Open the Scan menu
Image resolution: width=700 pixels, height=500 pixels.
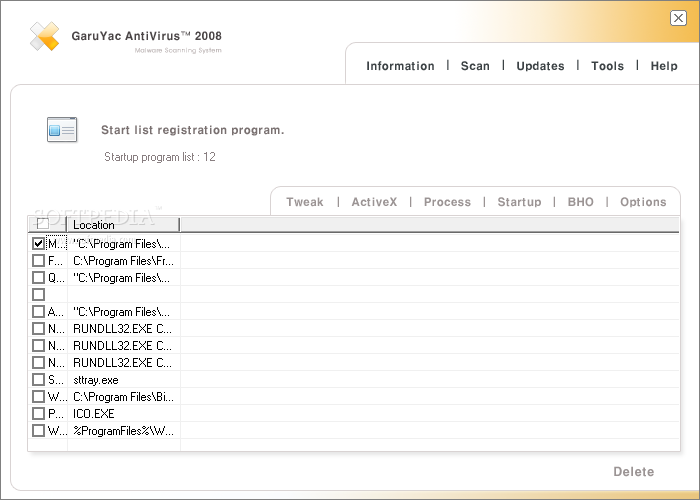tap(475, 66)
